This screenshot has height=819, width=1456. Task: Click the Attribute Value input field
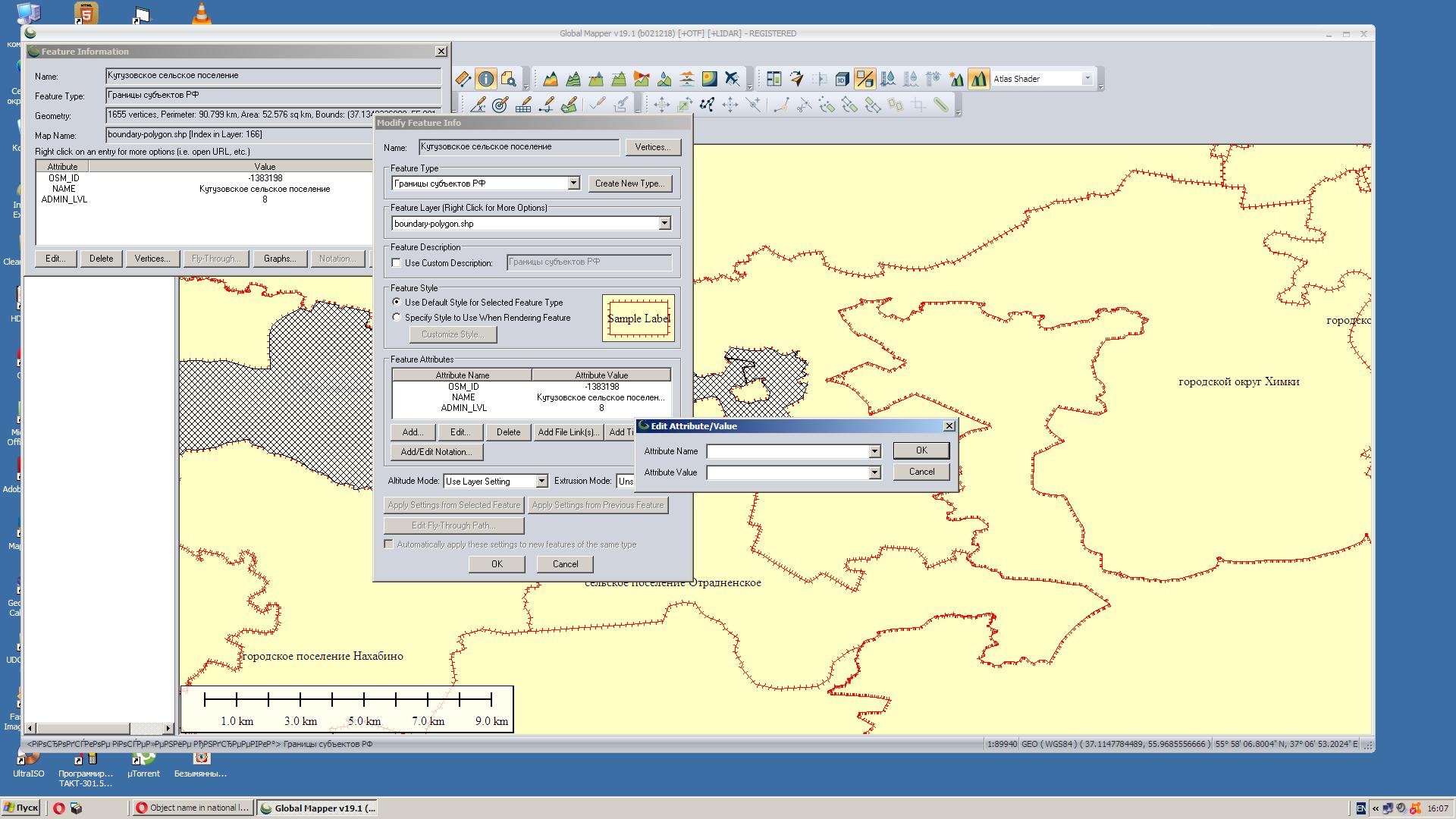point(787,472)
